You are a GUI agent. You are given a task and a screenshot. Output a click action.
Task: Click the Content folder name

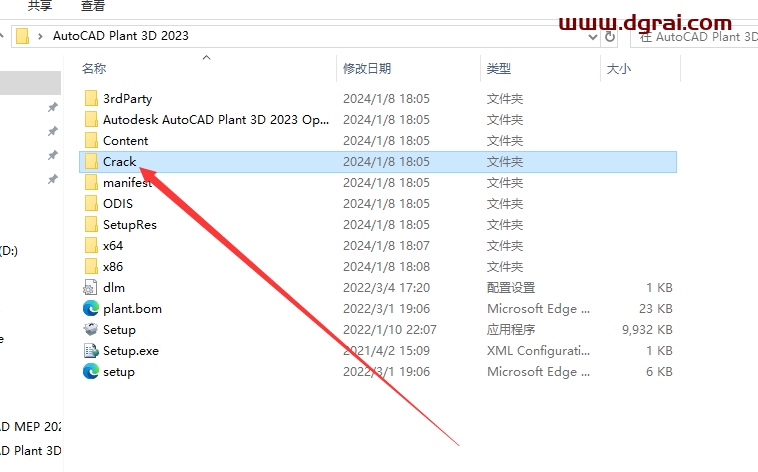(x=126, y=141)
